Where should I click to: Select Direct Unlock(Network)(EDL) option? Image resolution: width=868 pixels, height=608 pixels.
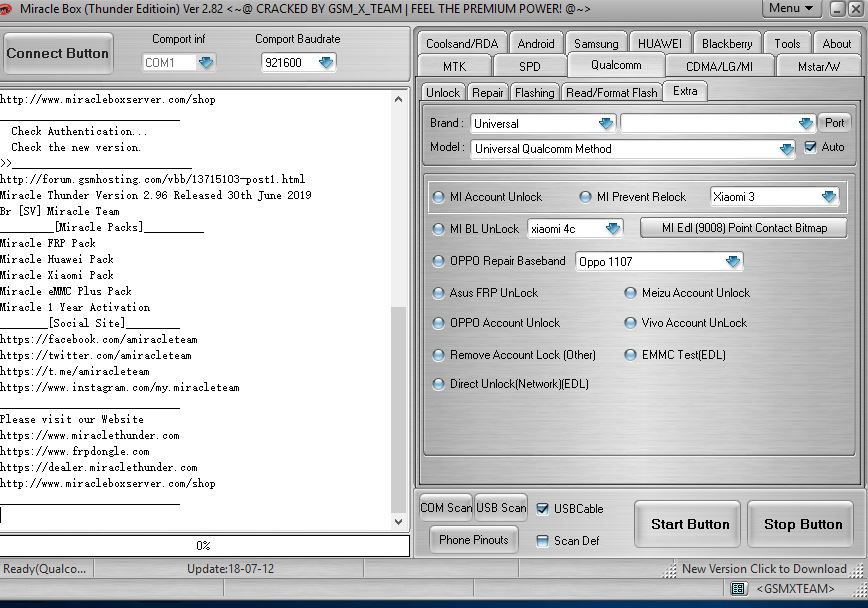[x=438, y=384]
